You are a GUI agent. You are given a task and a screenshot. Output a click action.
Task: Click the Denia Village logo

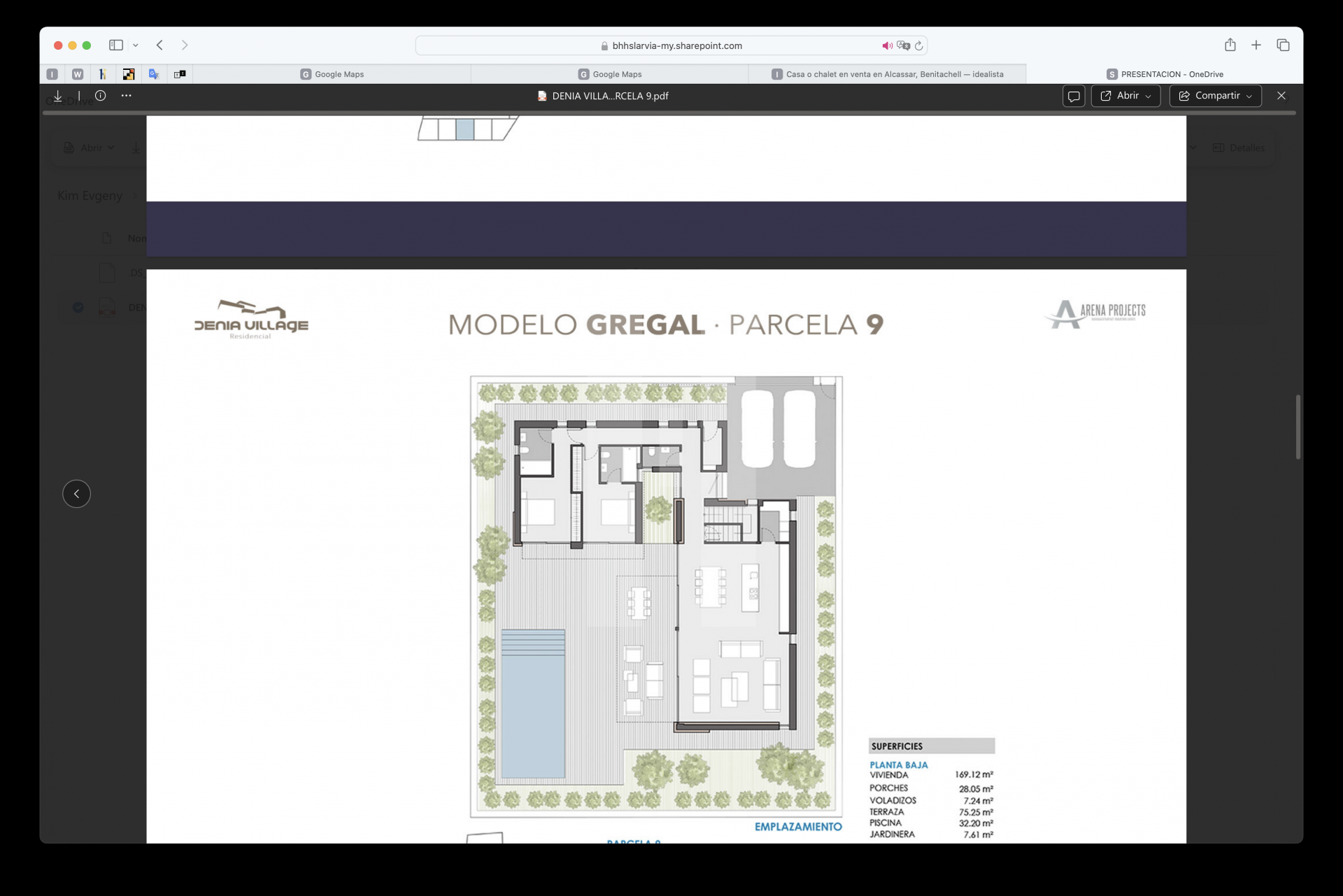pos(250,320)
